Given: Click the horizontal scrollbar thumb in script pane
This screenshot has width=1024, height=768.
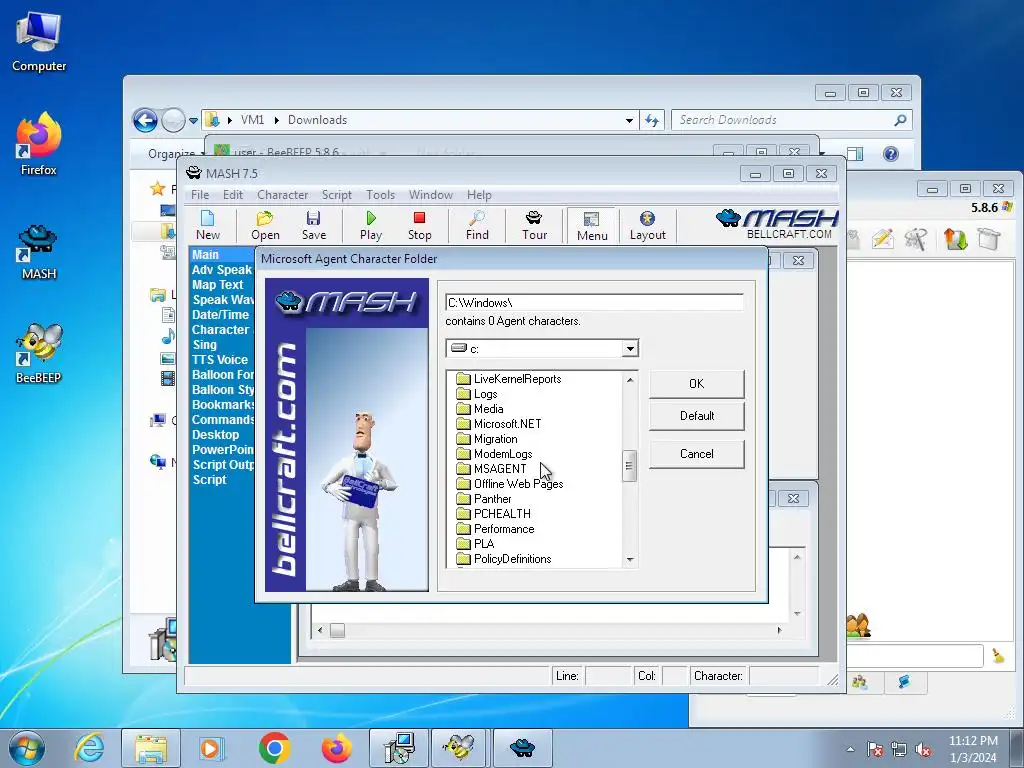Looking at the screenshot, I should tap(337, 630).
